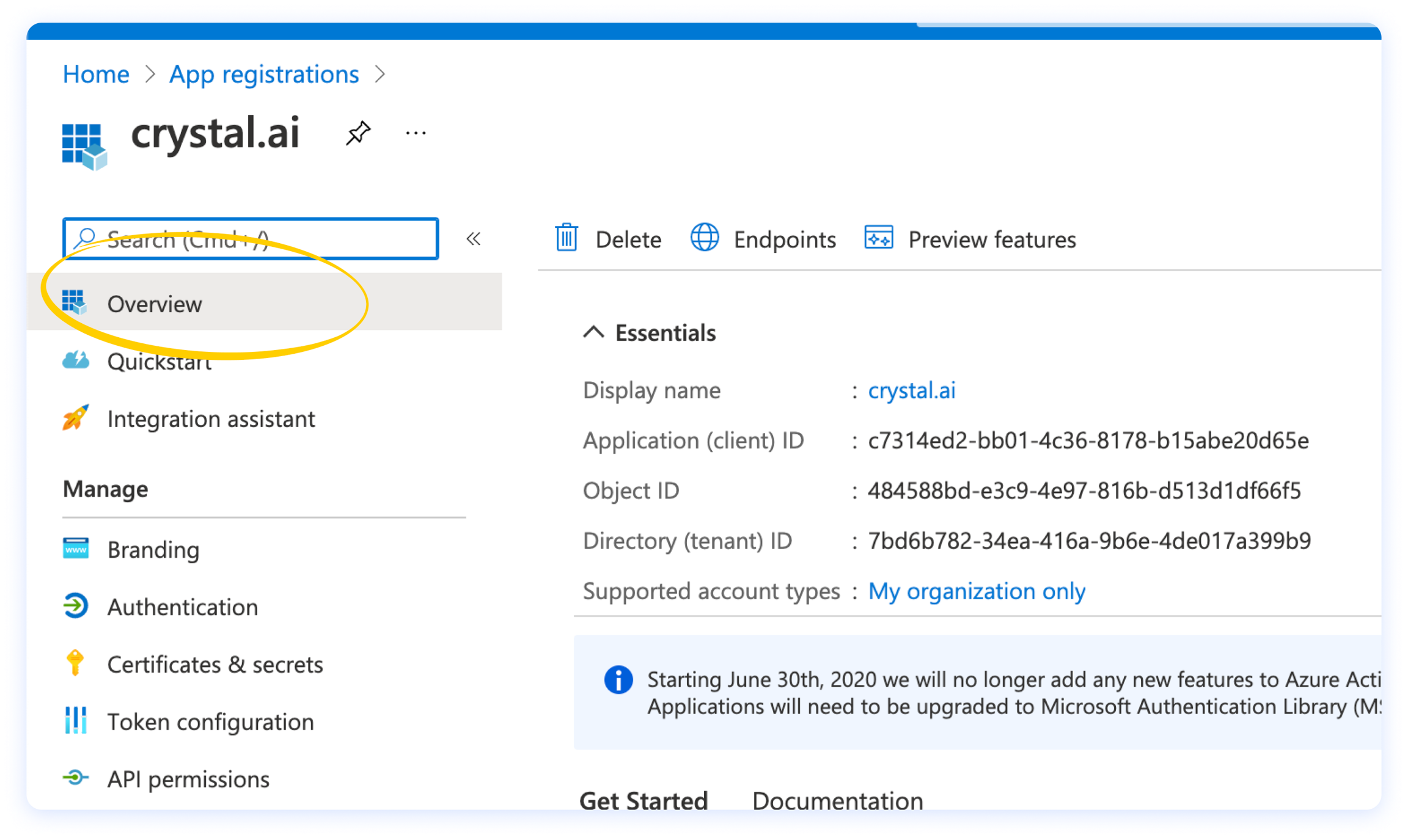Go to App registrations breadcrumb
Viewport: 1408px width, 840px height.
tap(264, 75)
